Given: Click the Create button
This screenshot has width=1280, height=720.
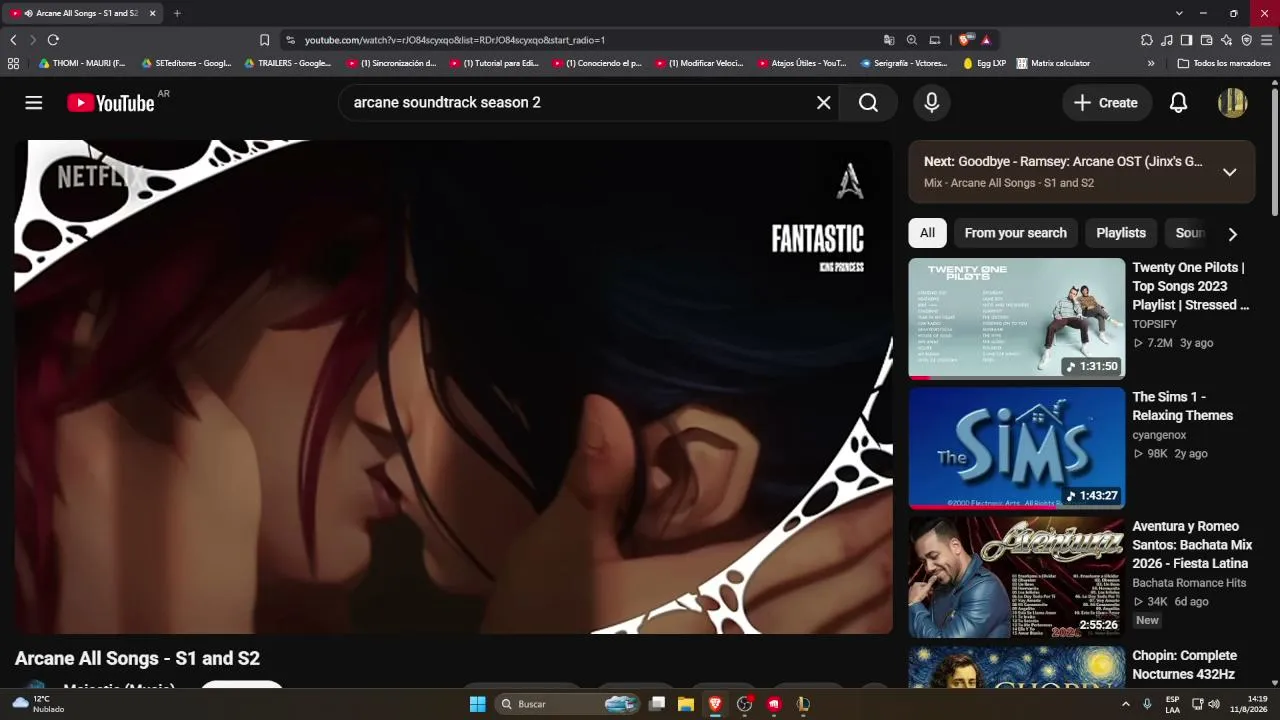Looking at the screenshot, I should tap(1105, 103).
